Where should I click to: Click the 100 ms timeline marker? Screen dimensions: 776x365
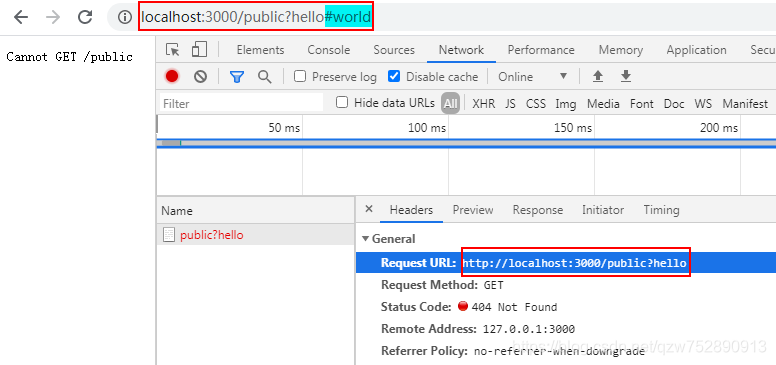[x=427, y=128]
